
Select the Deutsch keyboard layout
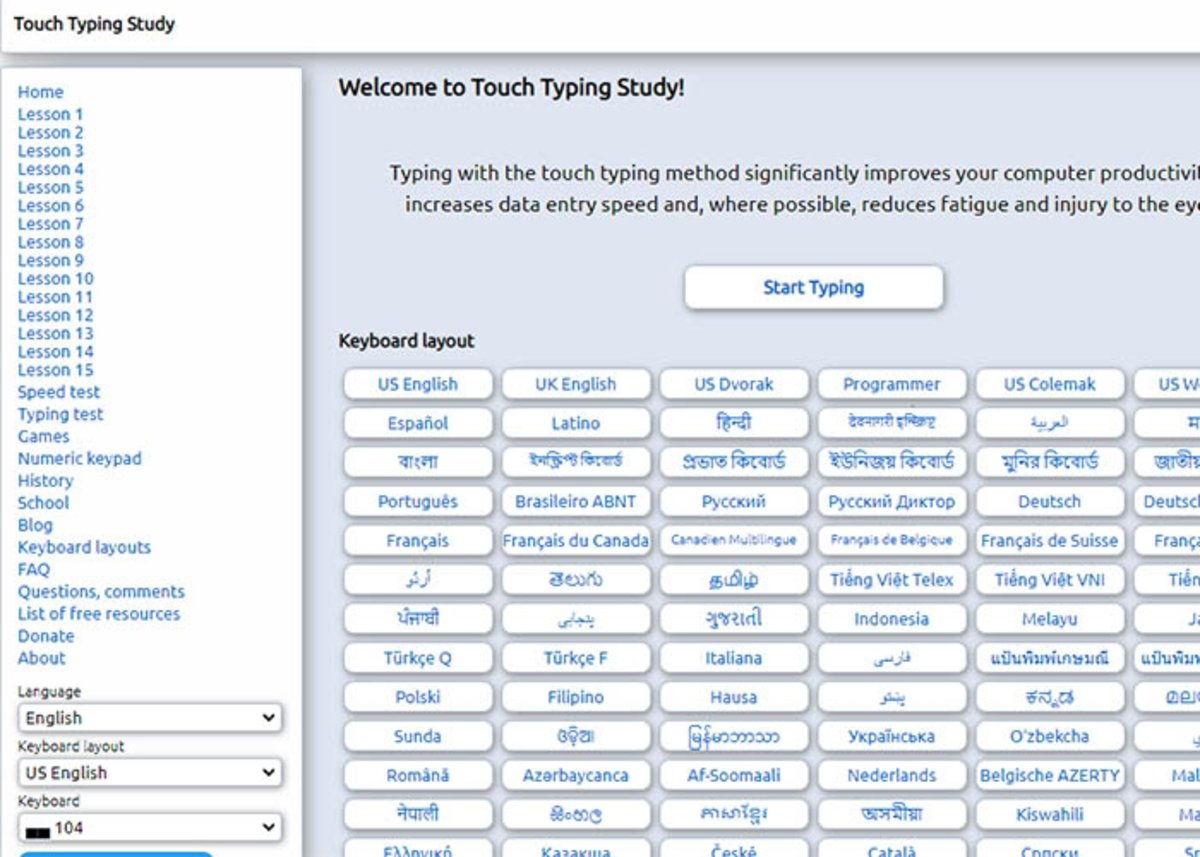pos(1049,502)
